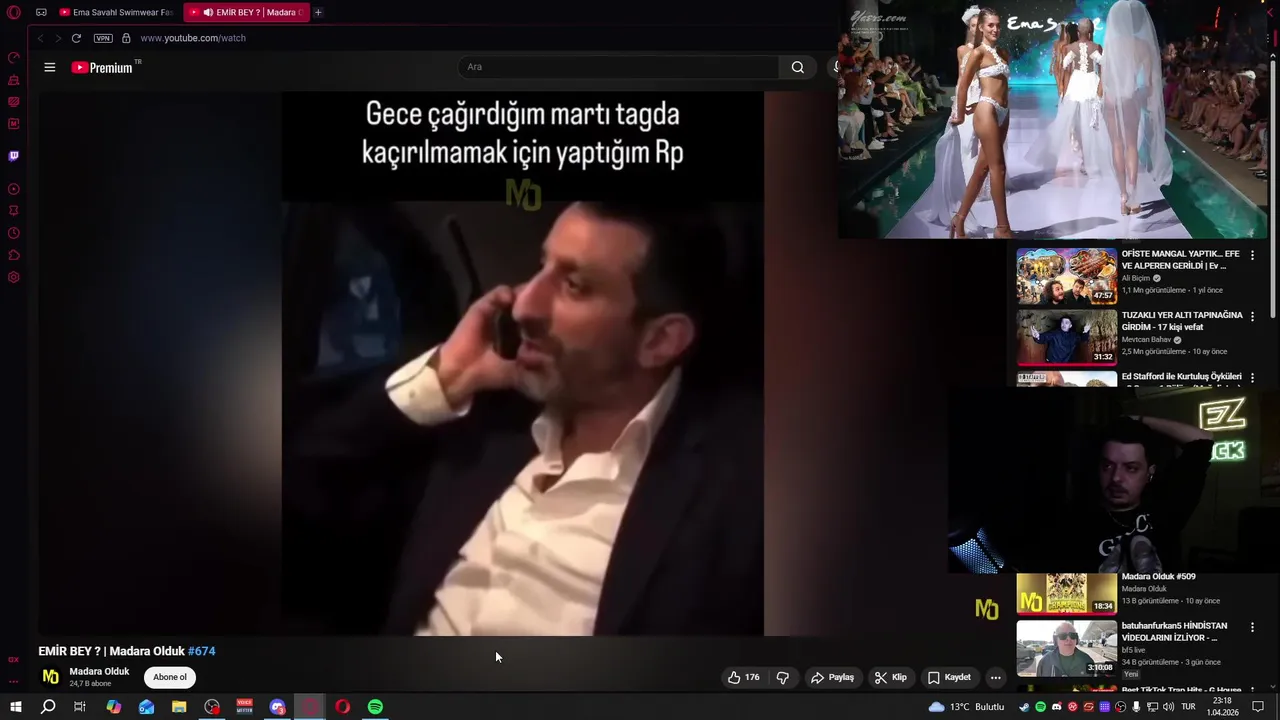
Task: Open more actions three-dot menu under video
Action: tap(995, 677)
